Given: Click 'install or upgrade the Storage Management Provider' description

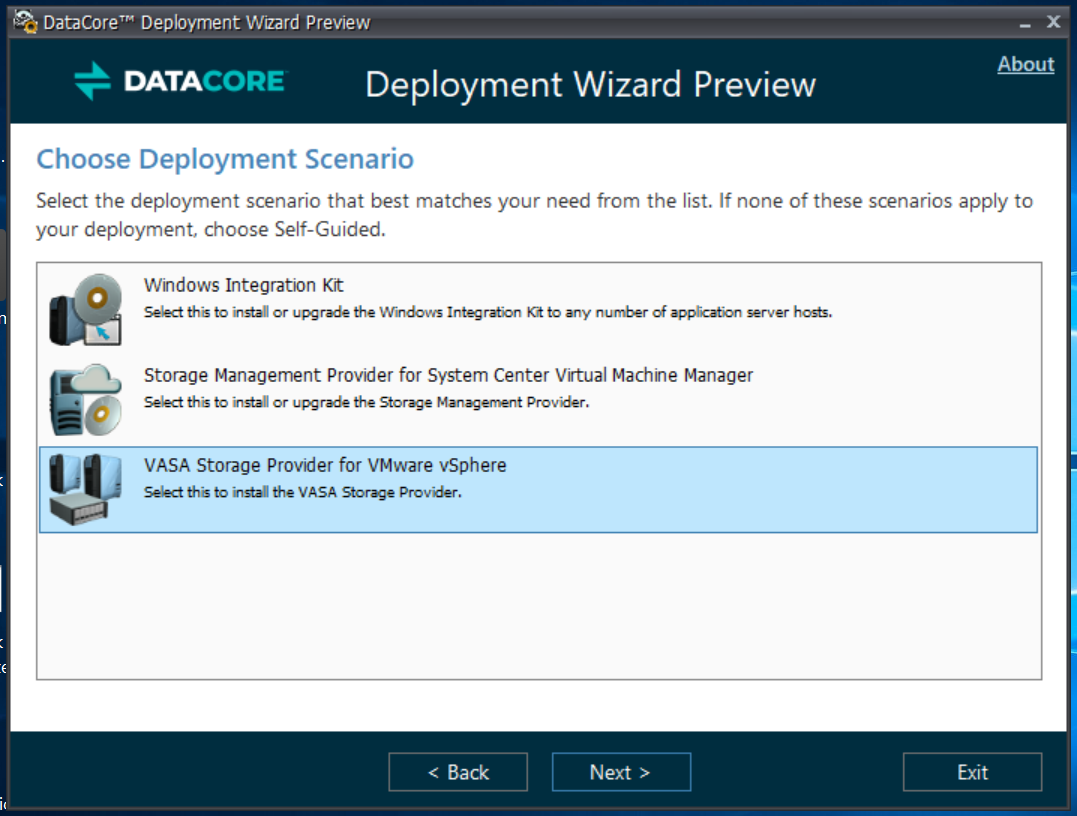Looking at the screenshot, I should (x=366, y=403).
